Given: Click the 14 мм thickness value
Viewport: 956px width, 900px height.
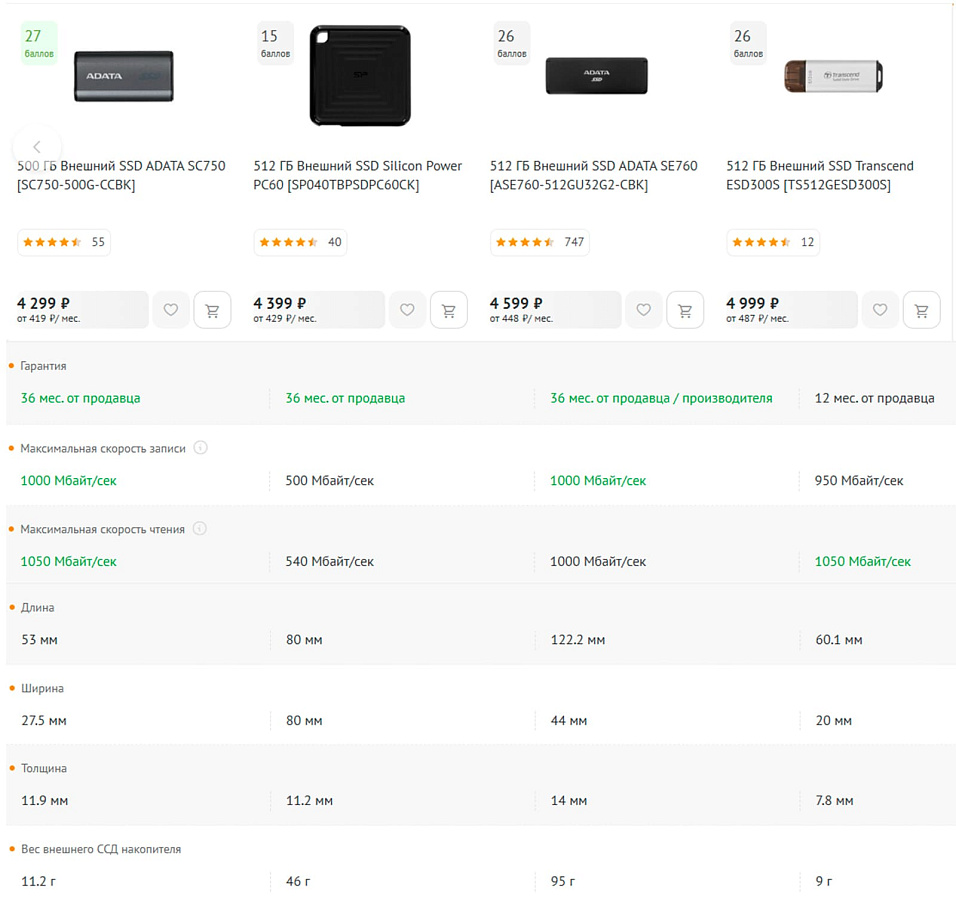Looking at the screenshot, I should point(568,801).
